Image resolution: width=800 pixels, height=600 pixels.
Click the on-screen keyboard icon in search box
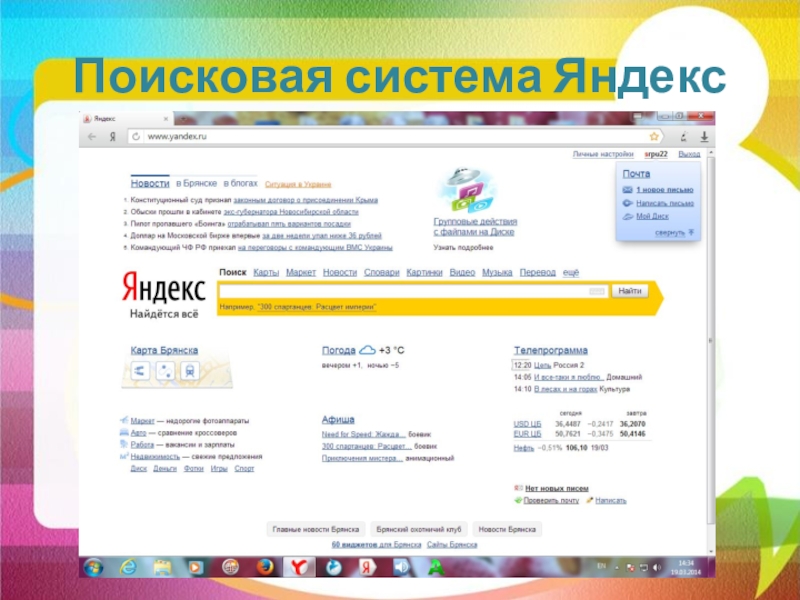596,291
